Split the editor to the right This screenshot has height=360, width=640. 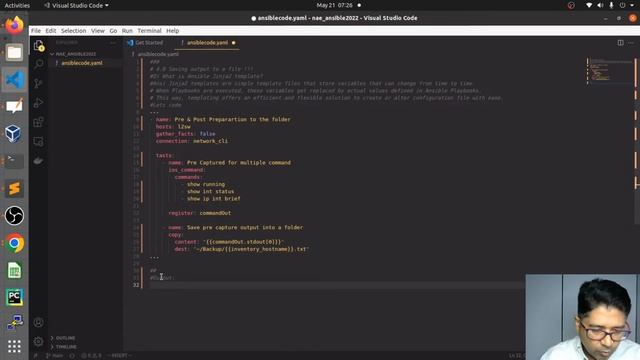pyautogui.click(x=620, y=42)
